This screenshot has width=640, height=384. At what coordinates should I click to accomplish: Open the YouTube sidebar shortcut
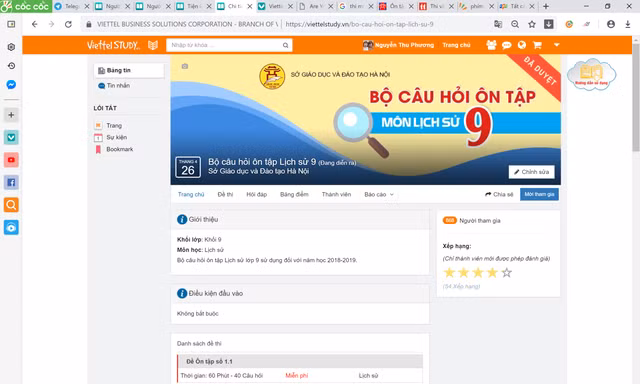coord(11,160)
